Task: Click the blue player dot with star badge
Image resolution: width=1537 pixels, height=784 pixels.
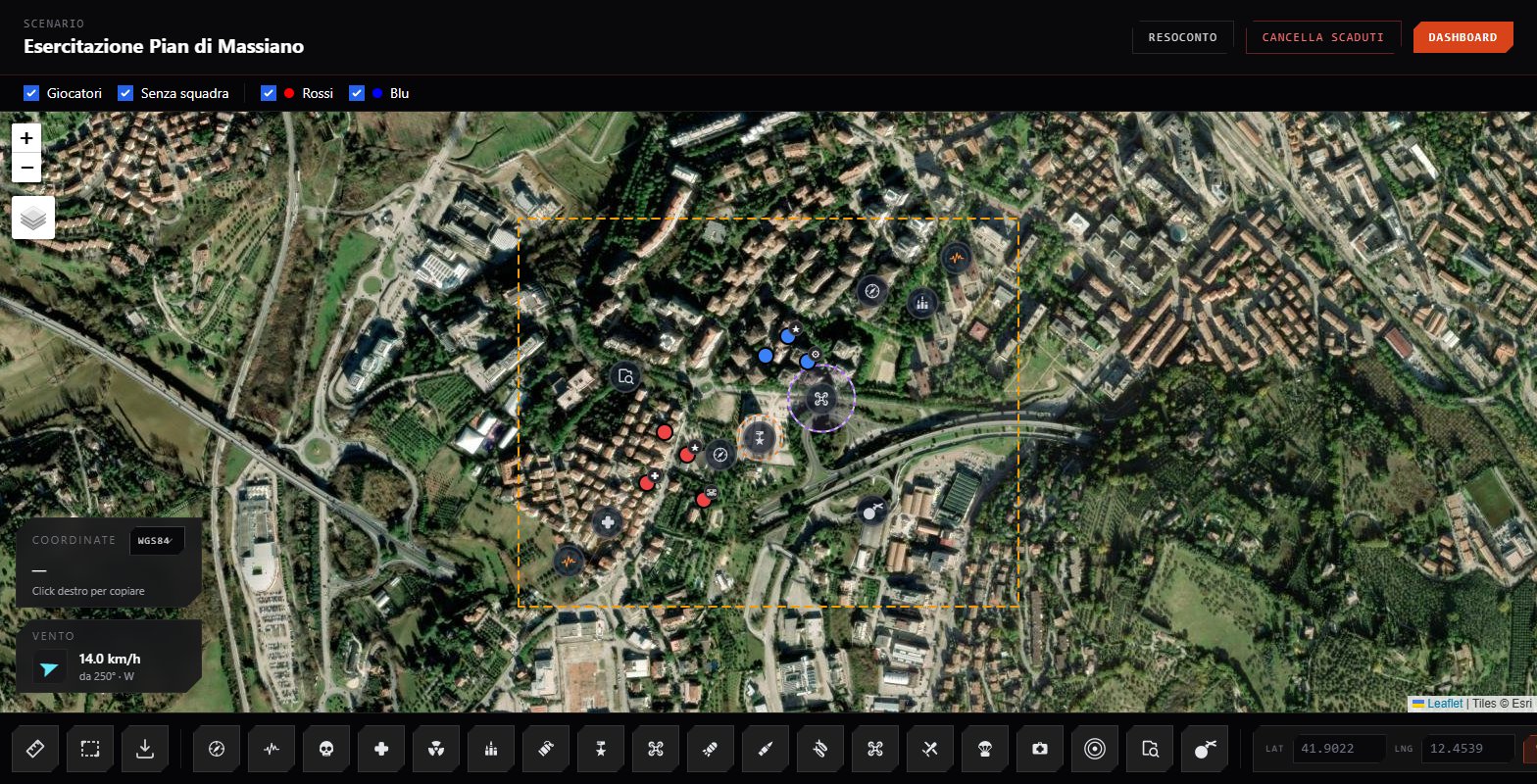Action: [787, 336]
